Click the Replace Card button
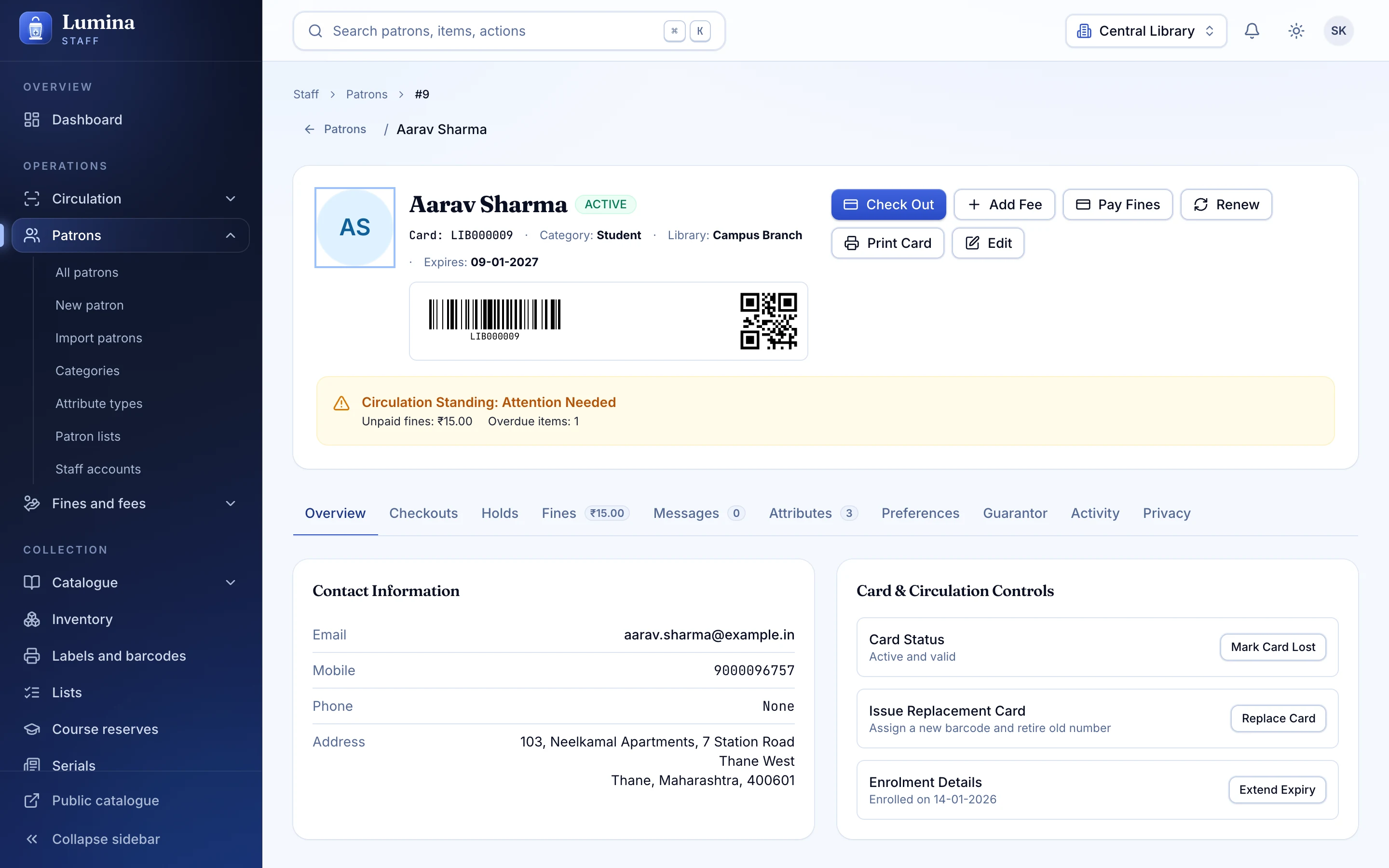The height and width of the screenshot is (868, 1389). pyautogui.click(x=1278, y=718)
